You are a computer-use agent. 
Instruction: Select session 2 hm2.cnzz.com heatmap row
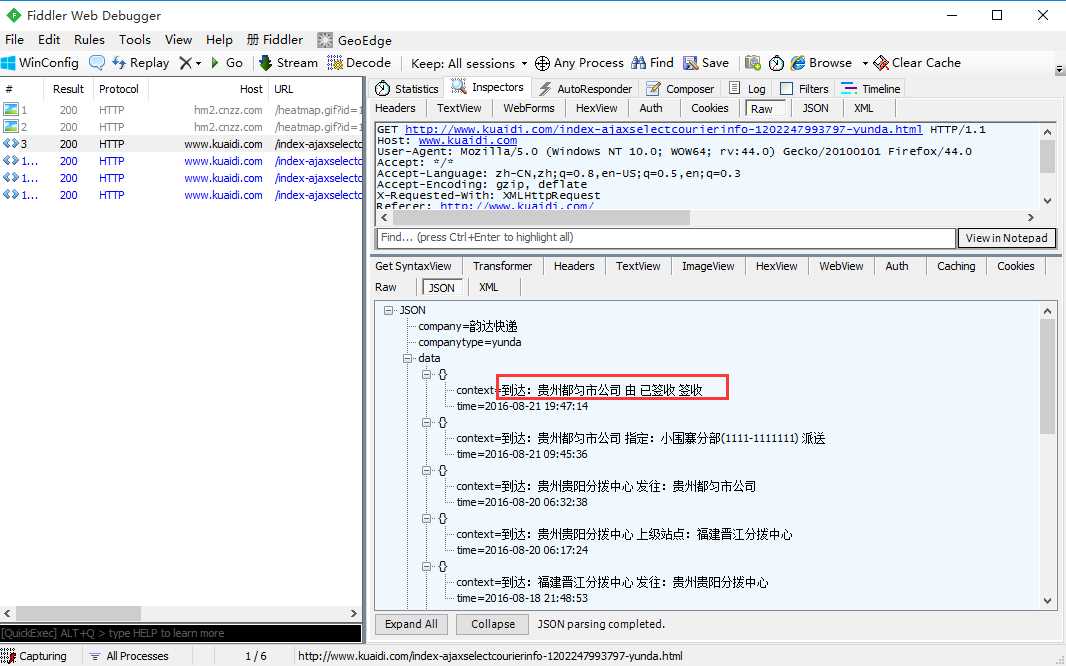point(182,127)
